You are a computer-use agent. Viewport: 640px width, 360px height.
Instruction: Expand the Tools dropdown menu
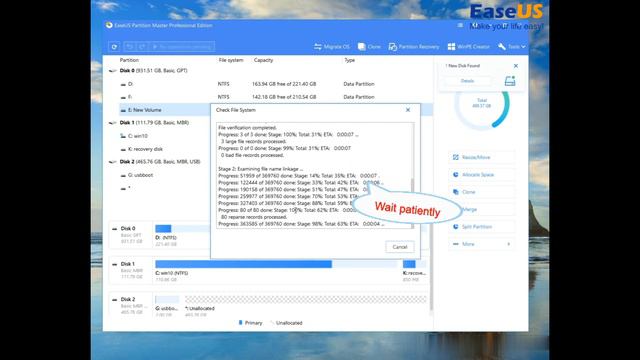pos(511,47)
